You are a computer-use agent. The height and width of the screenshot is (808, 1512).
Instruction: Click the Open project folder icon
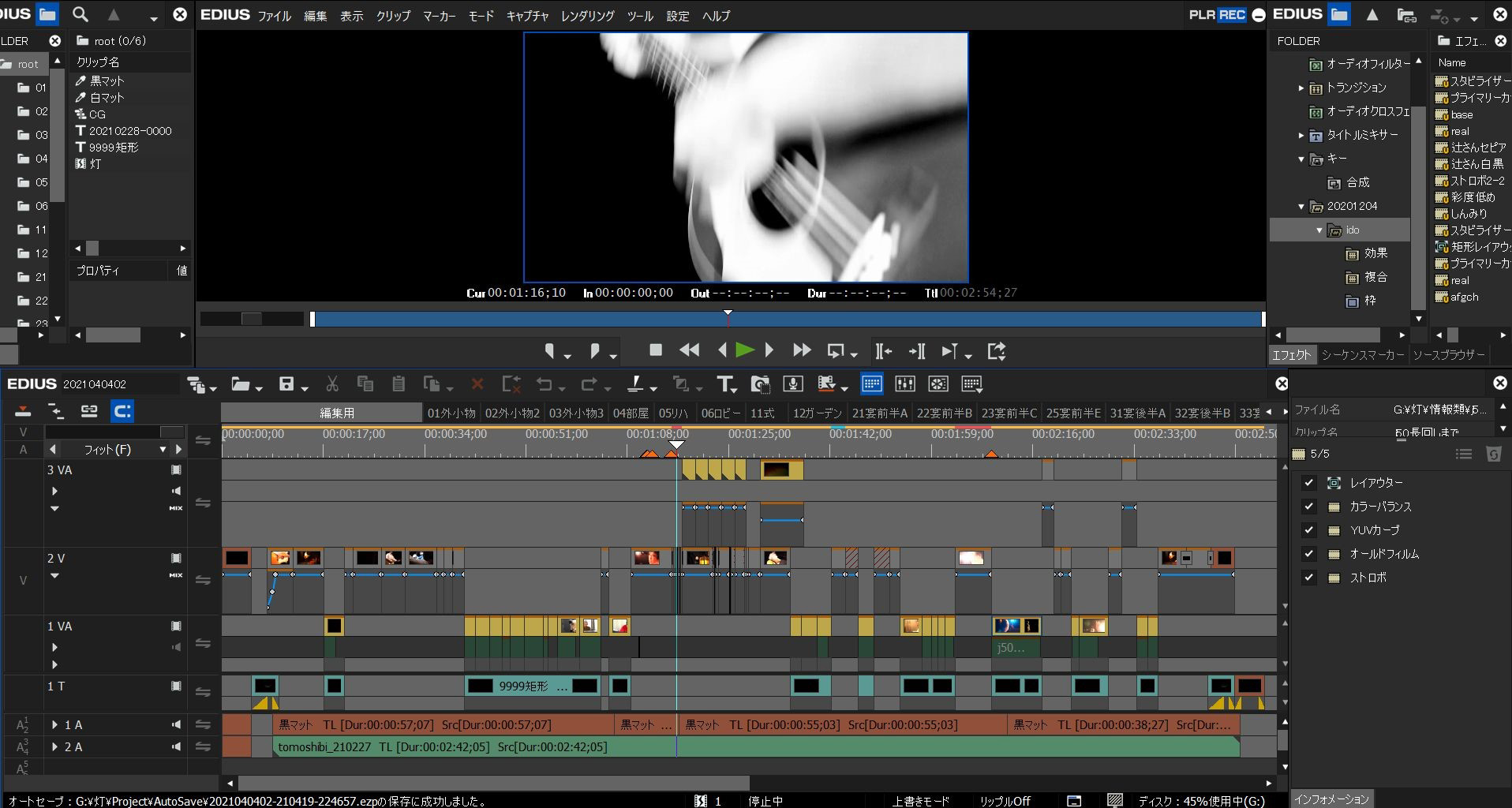click(x=241, y=384)
